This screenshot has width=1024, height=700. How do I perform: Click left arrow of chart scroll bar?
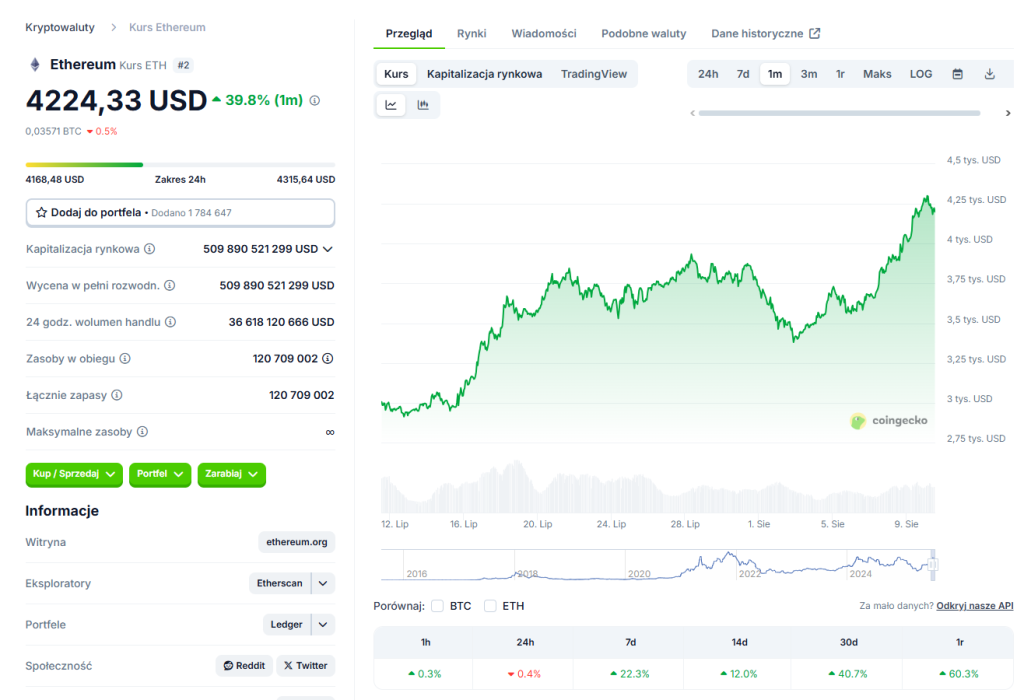pyautogui.click(x=693, y=114)
